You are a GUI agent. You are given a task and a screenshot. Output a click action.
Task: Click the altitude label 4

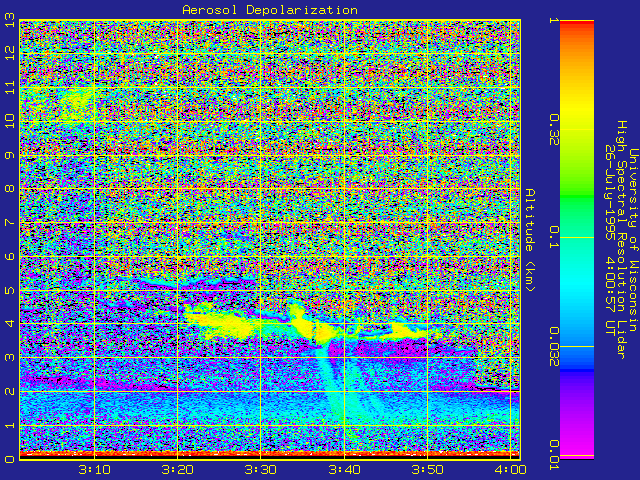point(9,324)
